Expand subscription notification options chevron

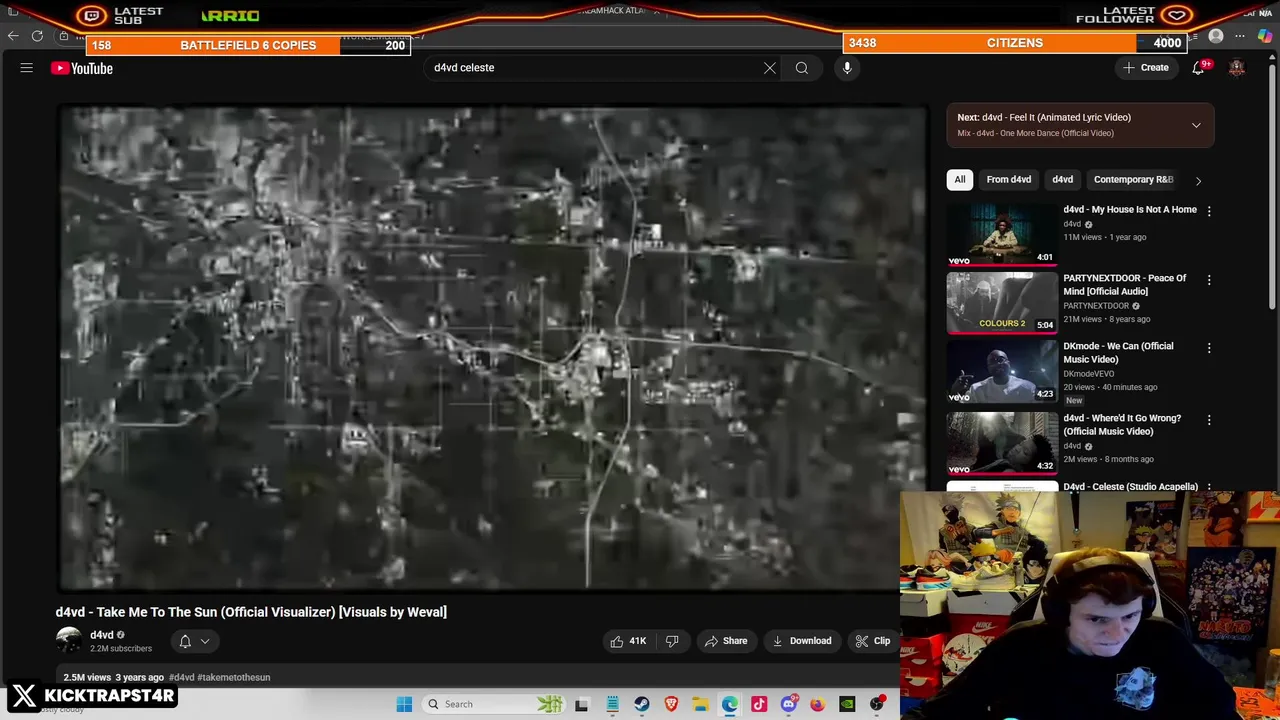[x=205, y=641]
